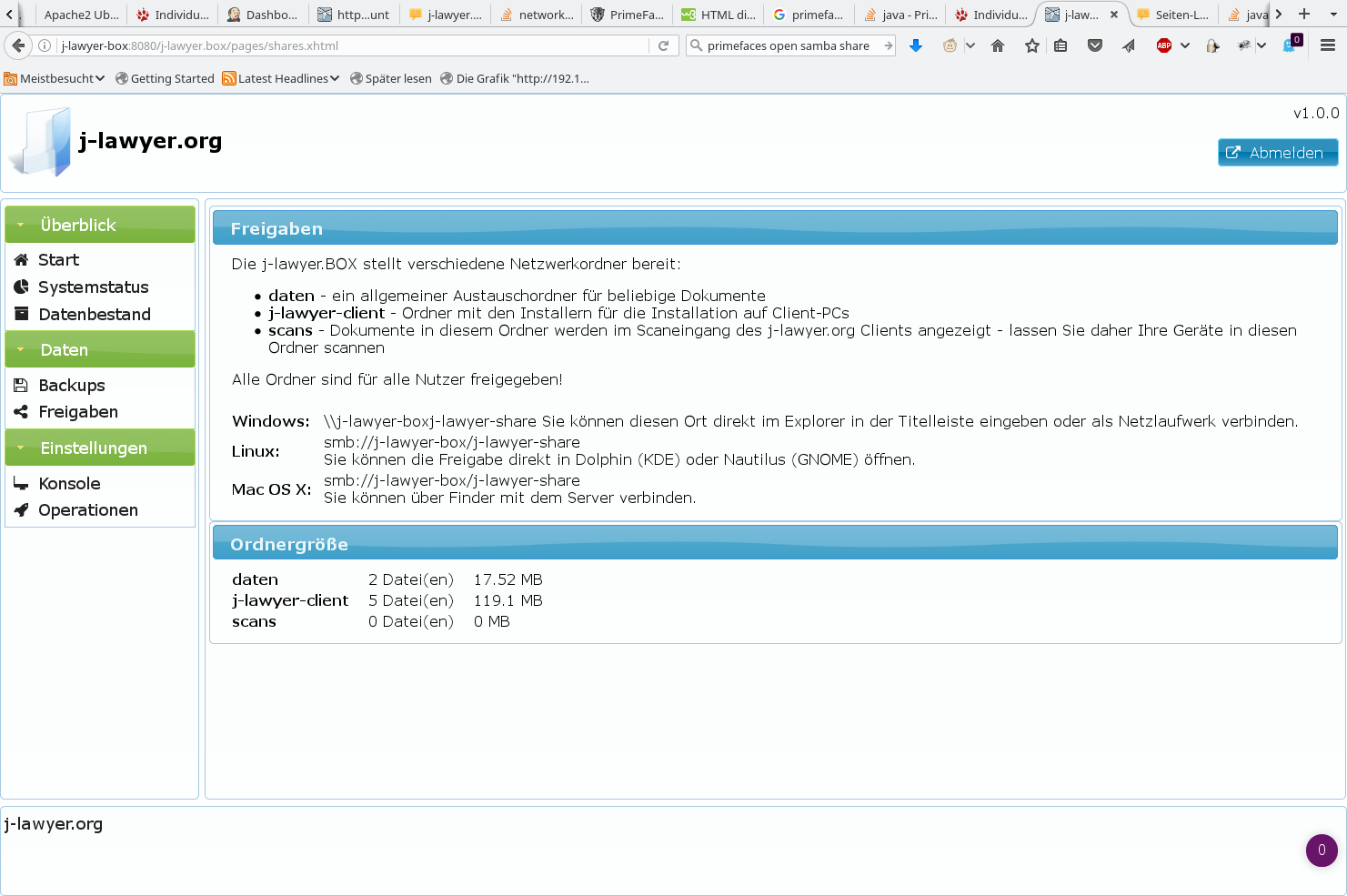Click the Ordnergröße panel header

click(775, 544)
